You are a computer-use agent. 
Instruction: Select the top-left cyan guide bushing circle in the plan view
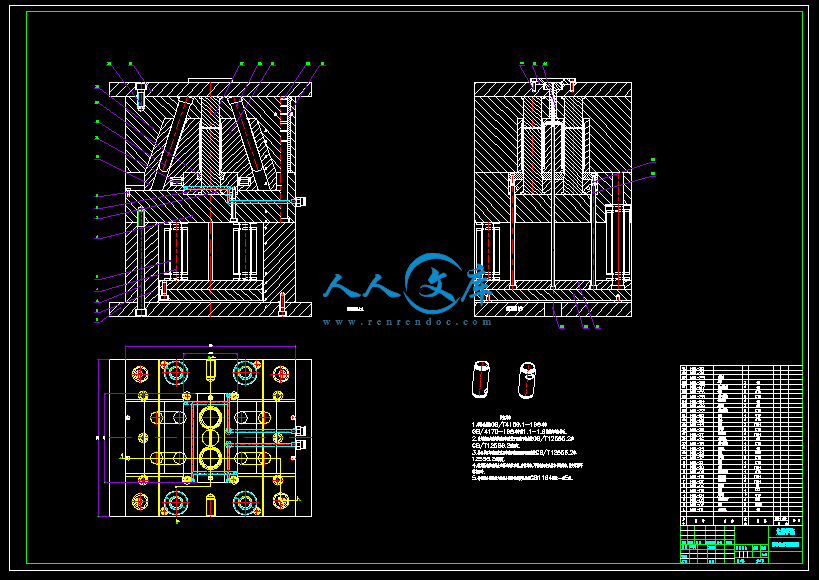coord(176,373)
